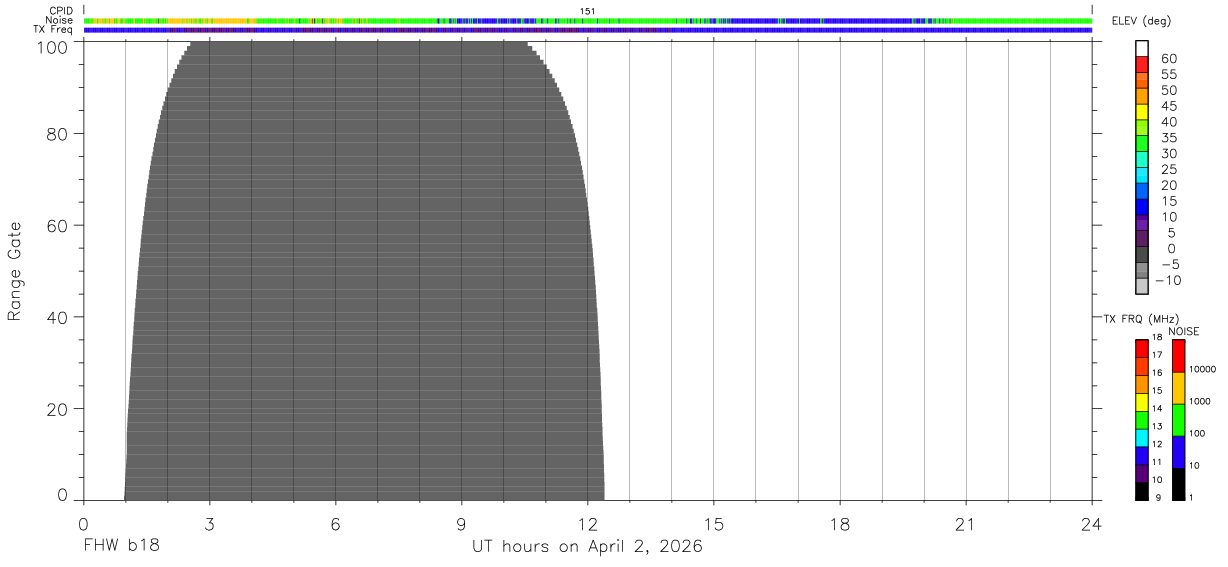Click the black NOISE swatch between 1 and 10

click(x=1178, y=484)
